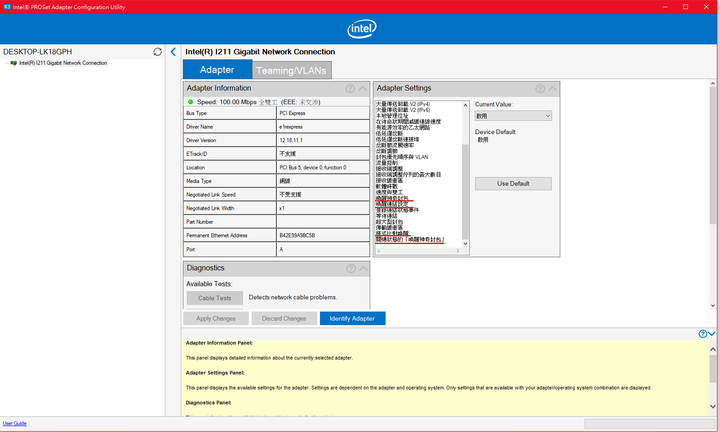Image resolution: width=720 pixels, height=432 pixels.
Task: Switch to the Adapter tab
Action: click(x=217, y=69)
